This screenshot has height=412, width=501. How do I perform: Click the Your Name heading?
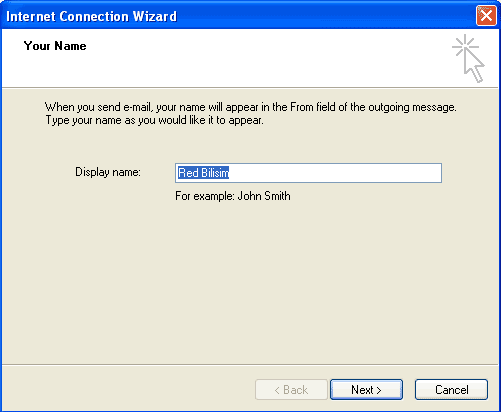pyautogui.click(x=55, y=46)
